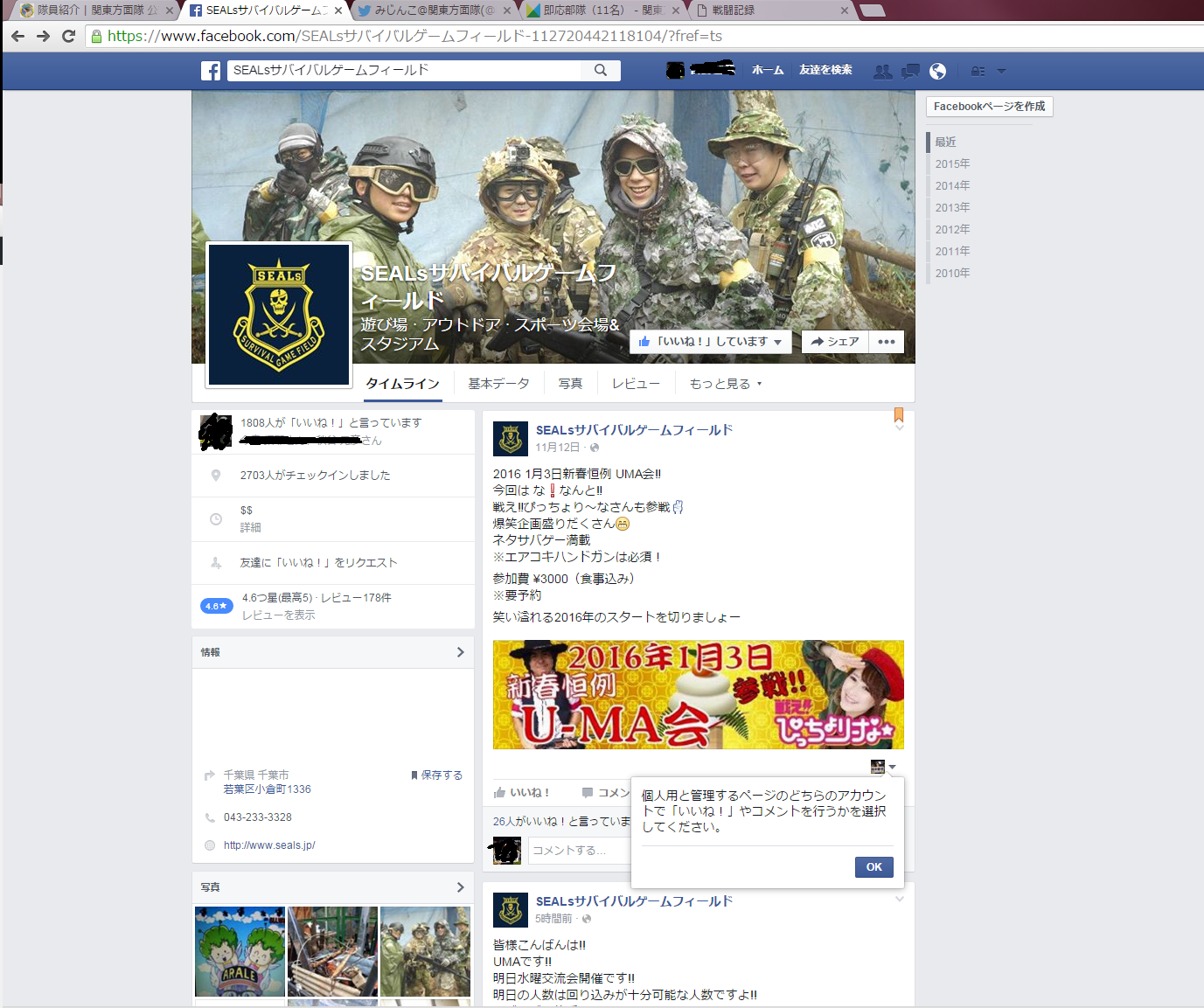Click the location pin beside check-in count
Viewport: 1204px width, 1008px height.
click(x=216, y=476)
